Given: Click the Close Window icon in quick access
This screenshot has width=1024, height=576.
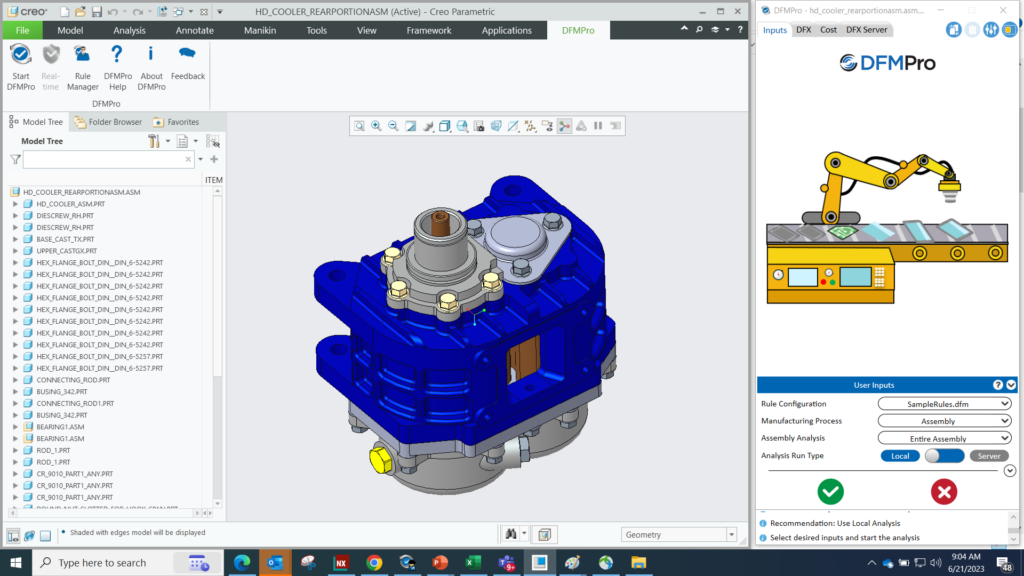Looking at the screenshot, I should 203,12.
